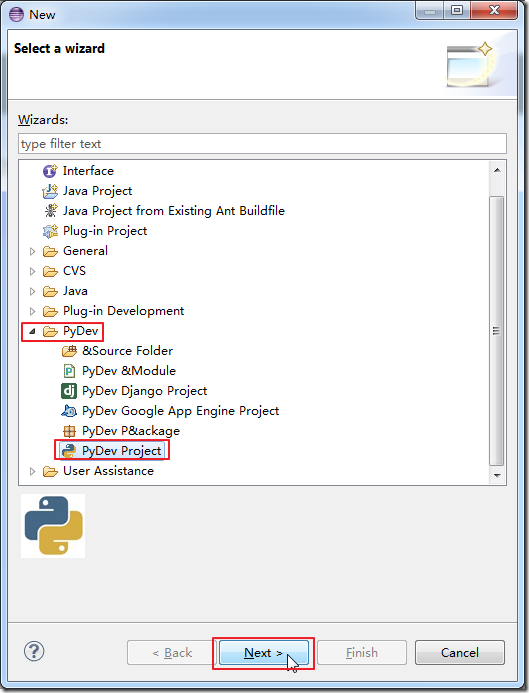Select the Java folder label

click(75, 291)
